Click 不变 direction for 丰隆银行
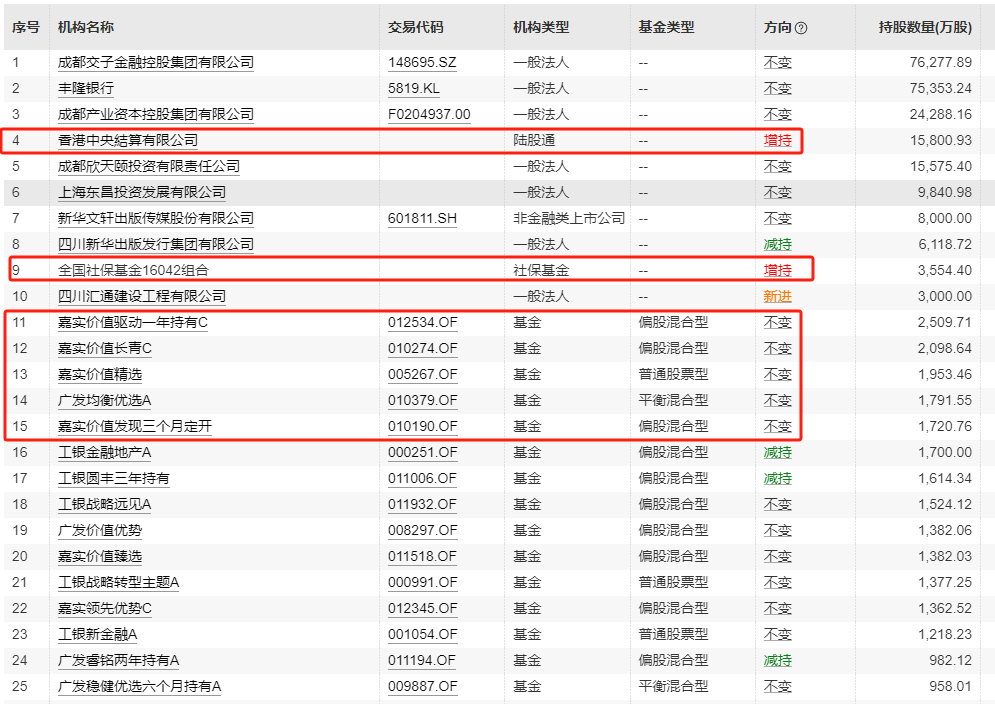The width and height of the screenshot is (995, 704). point(777,88)
